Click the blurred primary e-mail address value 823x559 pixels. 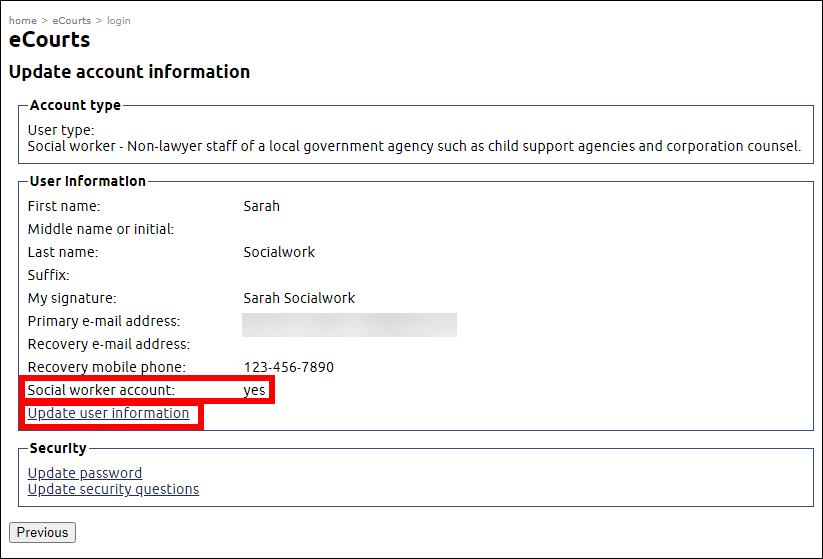(x=349, y=324)
